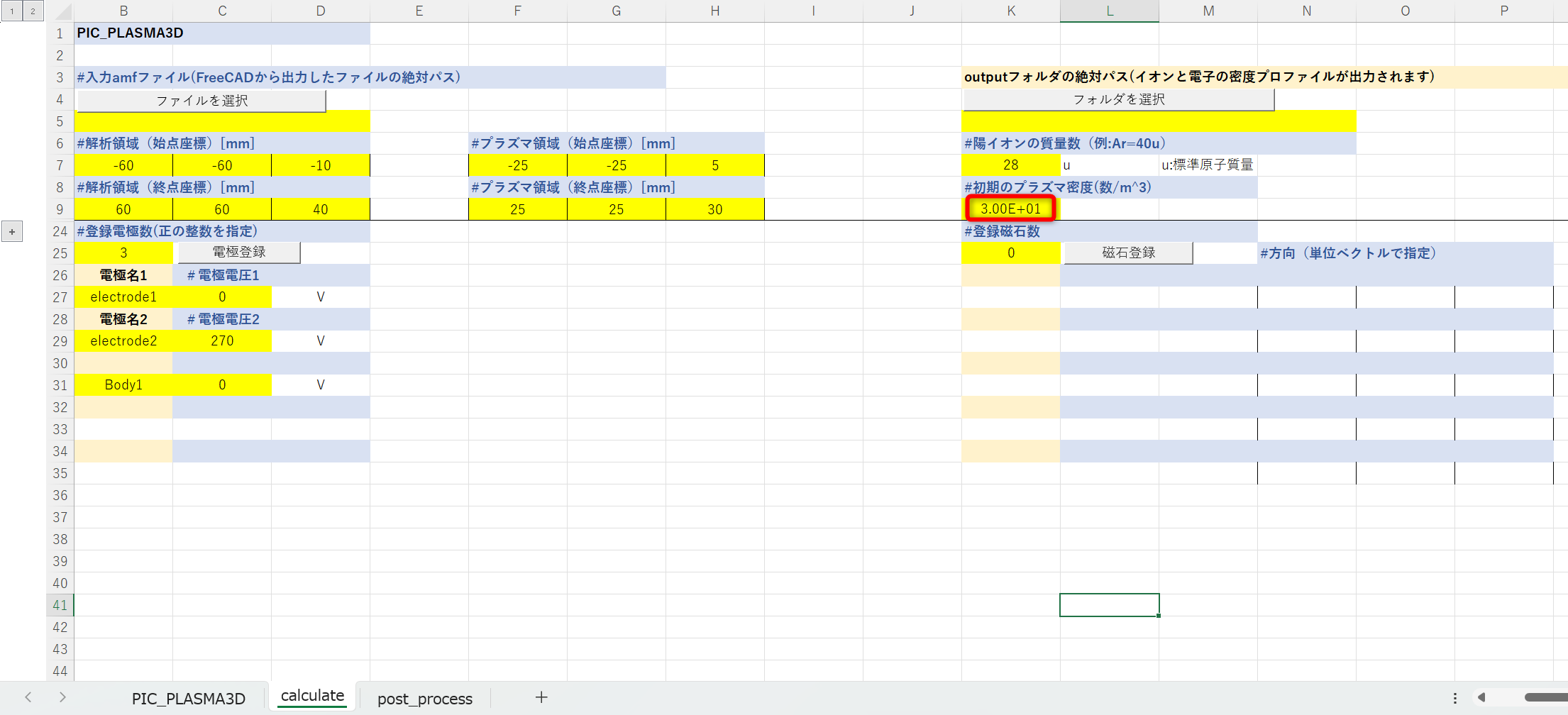Go to next sheet tab arrow
The width and height of the screenshot is (1568, 715).
coord(62,697)
